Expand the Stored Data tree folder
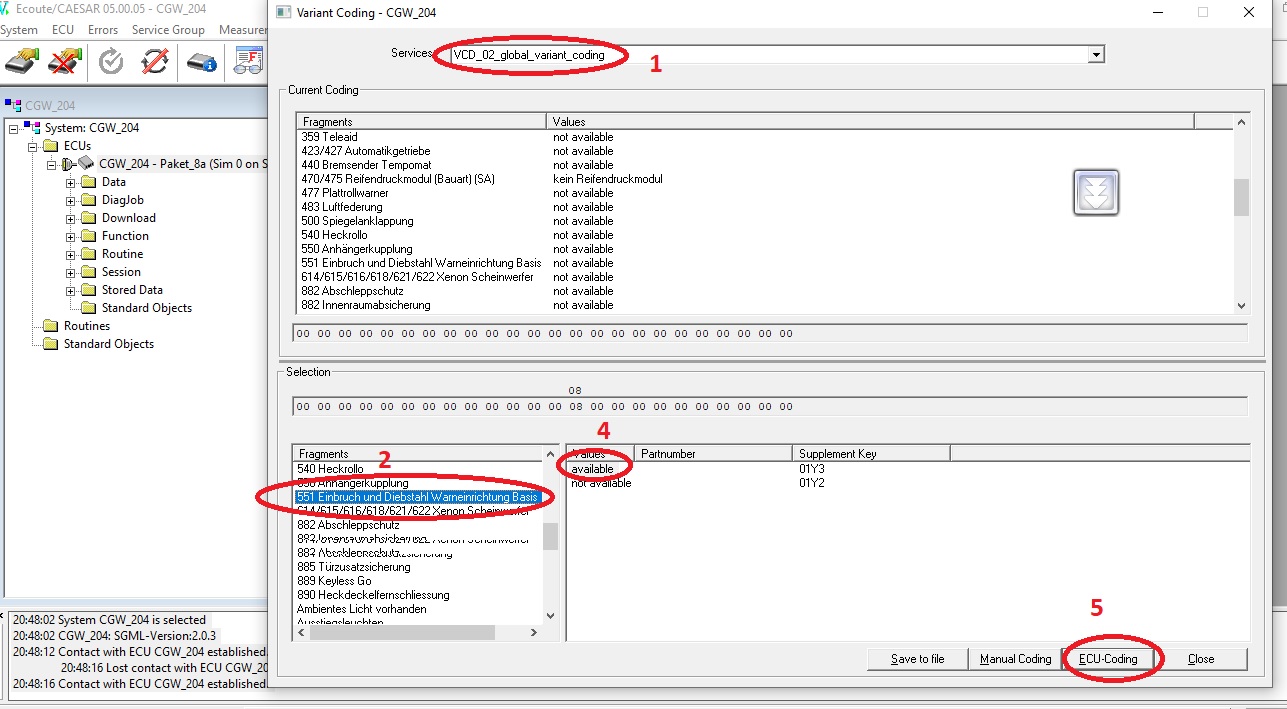 [x=72, y=290]
